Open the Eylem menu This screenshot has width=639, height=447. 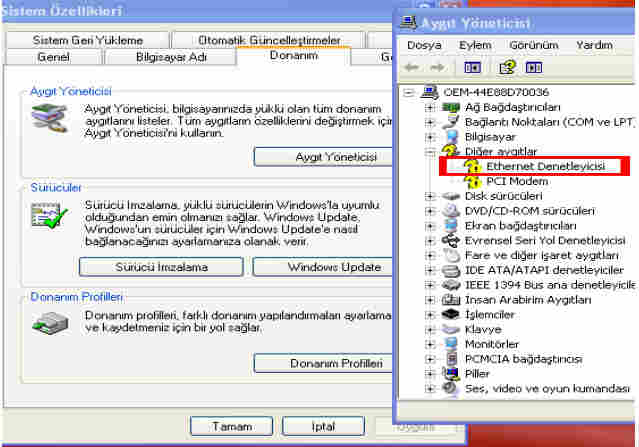click(x=475, y=45)
